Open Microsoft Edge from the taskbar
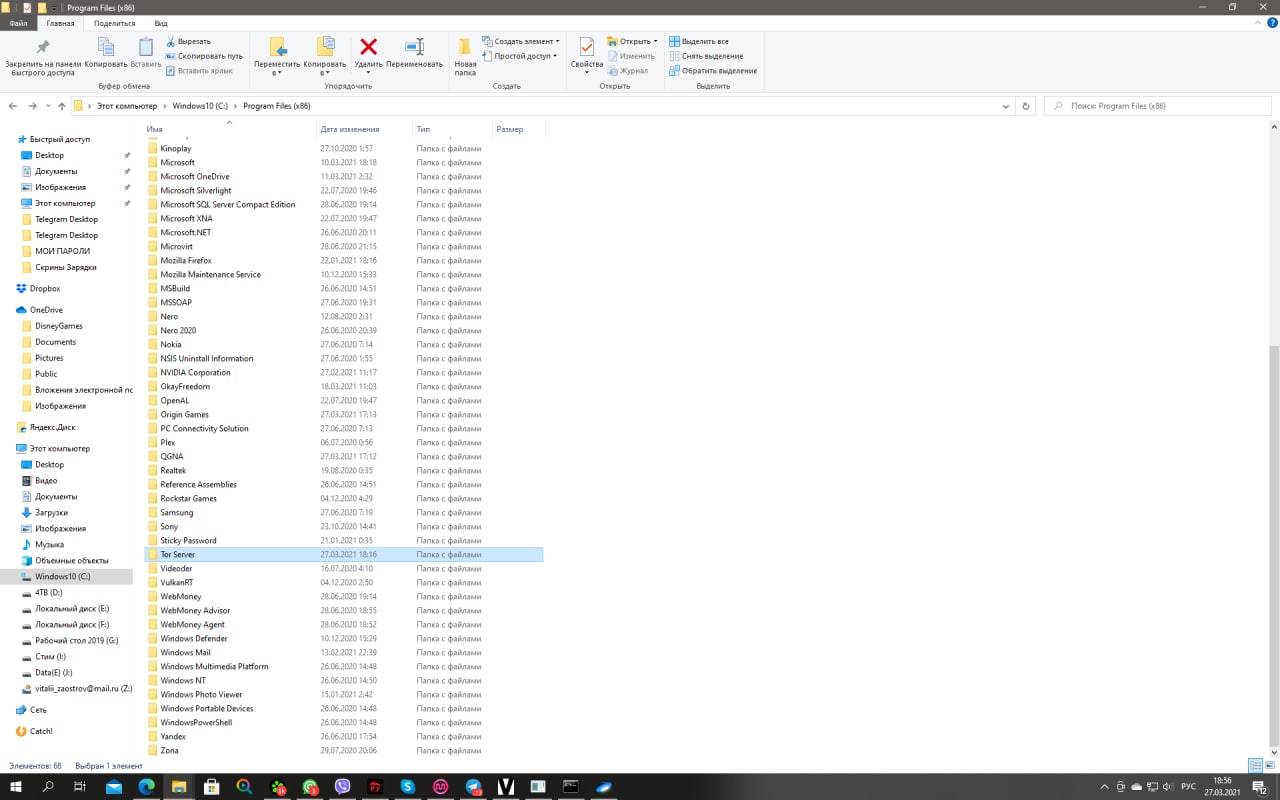The height and width of the screenshot is (800, 1280). [146, 787]
